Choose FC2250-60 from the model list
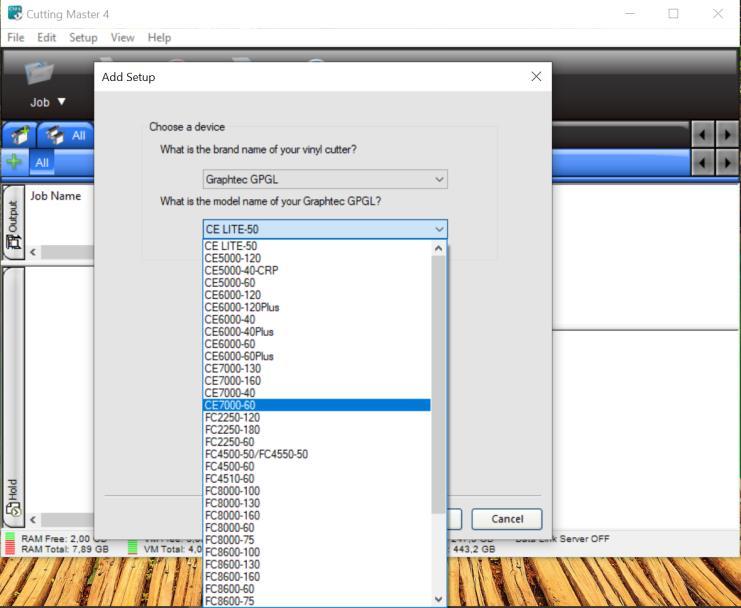 [x=317, y=442]
